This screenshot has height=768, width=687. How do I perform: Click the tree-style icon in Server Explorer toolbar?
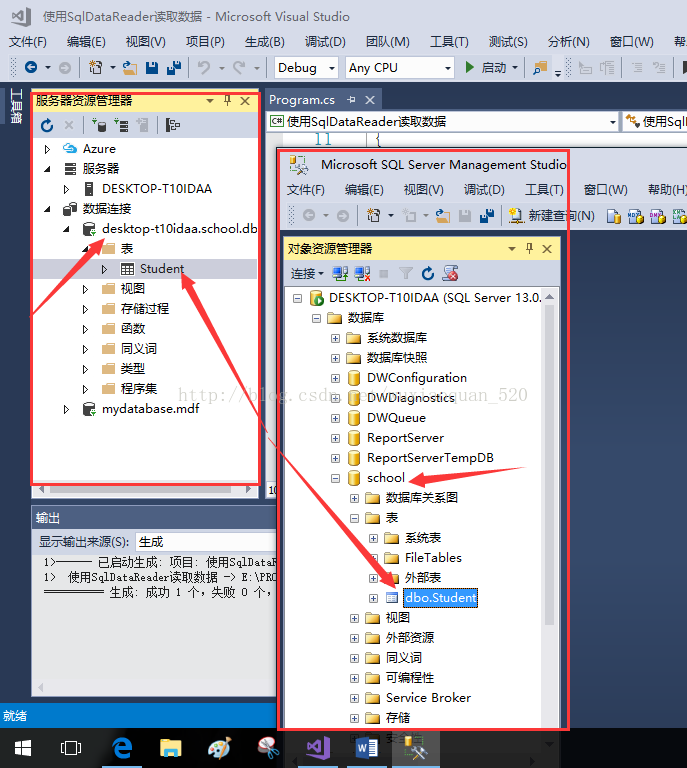pyautogui.click(x=172, y=125)
